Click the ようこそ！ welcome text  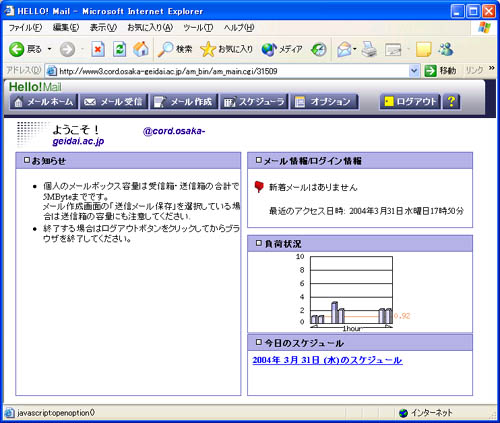click(76, 130)
